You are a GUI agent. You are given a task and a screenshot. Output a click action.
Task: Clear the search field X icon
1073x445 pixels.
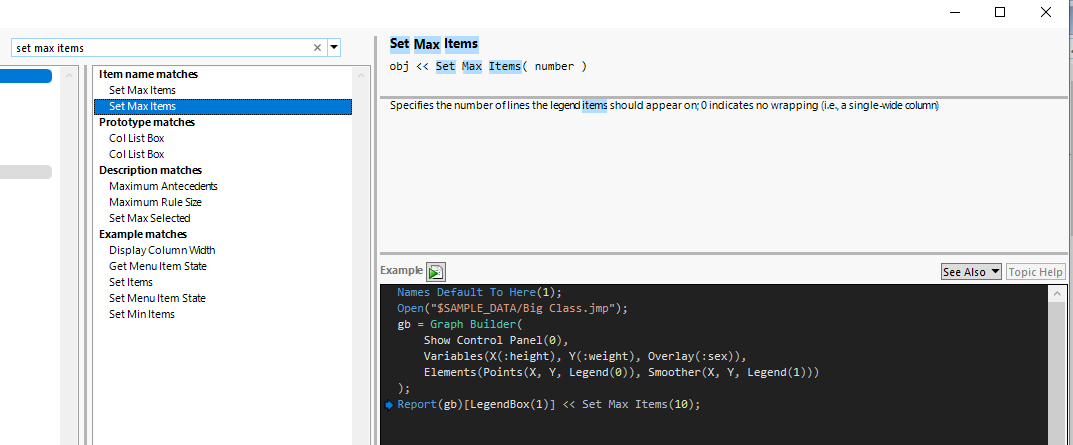click(x=318, y=47)
